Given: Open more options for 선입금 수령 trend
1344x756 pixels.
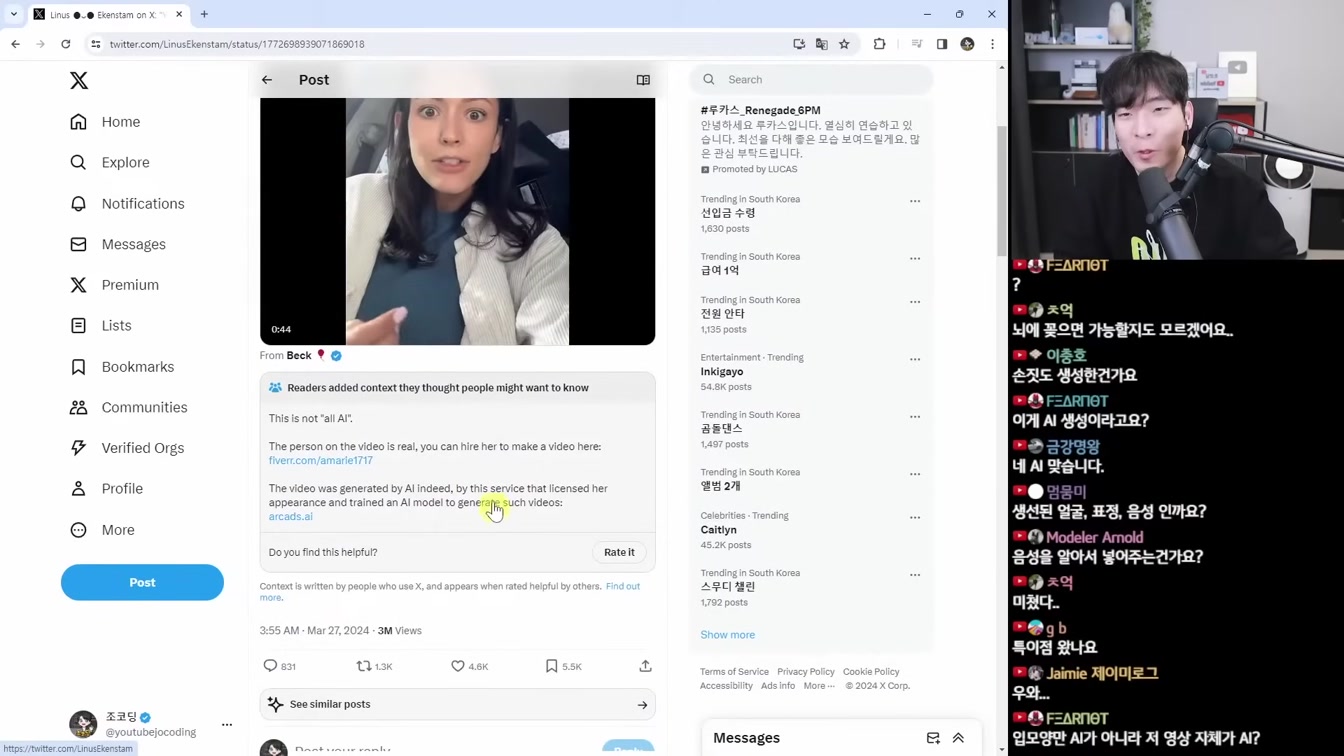Looking at the screenshot, I should [915, 201].
